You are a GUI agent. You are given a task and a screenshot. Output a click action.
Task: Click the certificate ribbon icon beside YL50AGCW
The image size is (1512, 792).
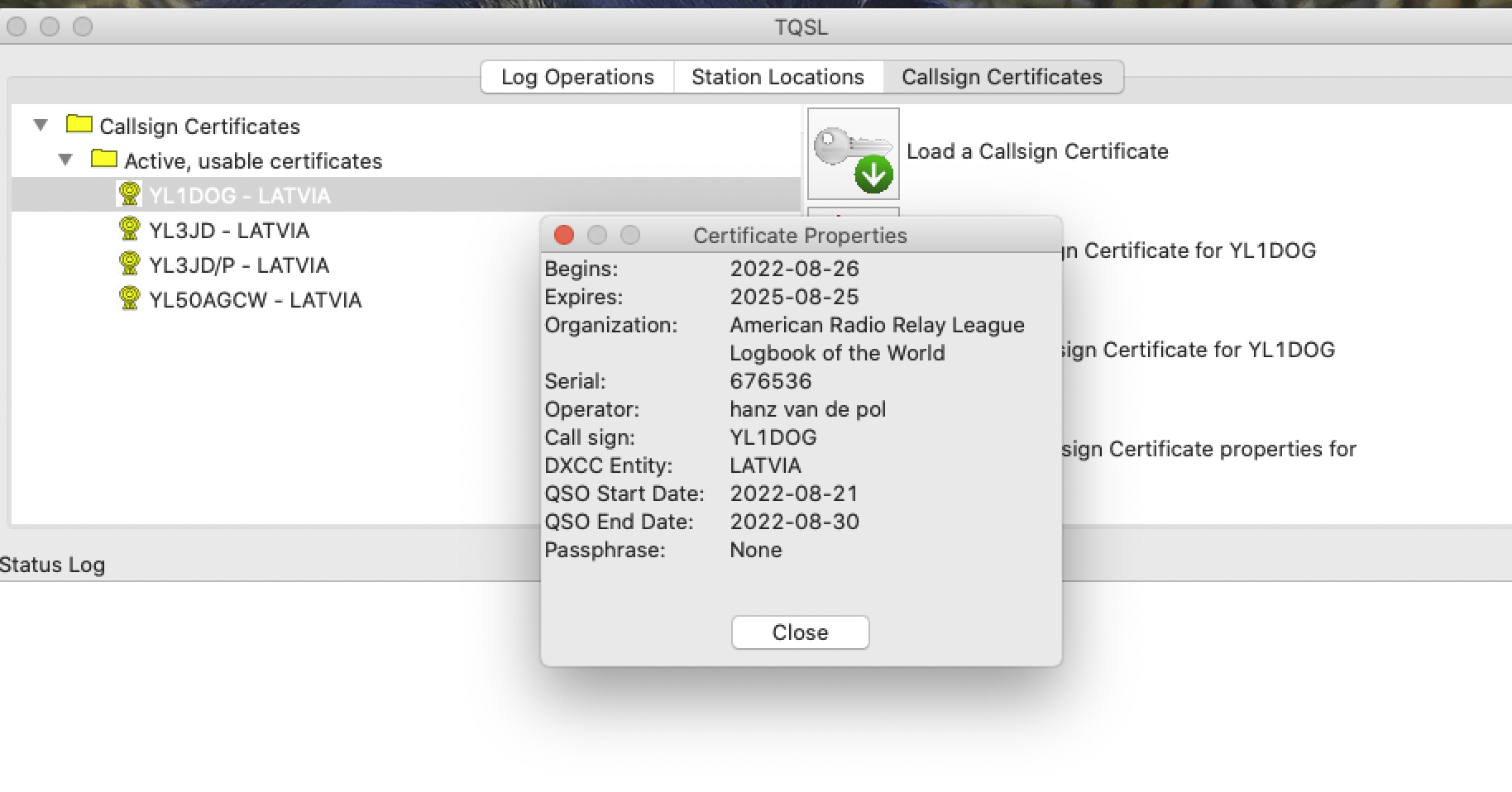click(x=129, y=298)
